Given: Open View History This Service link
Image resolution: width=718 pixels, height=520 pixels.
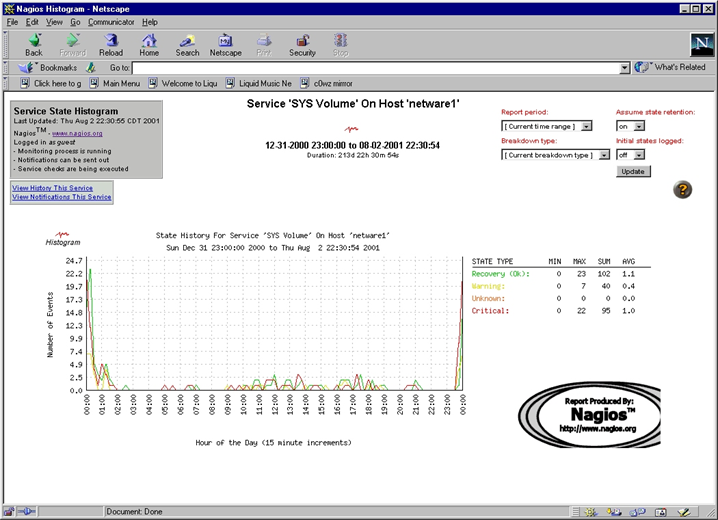Looking at the screenshot, I should [x=53, y=188].
